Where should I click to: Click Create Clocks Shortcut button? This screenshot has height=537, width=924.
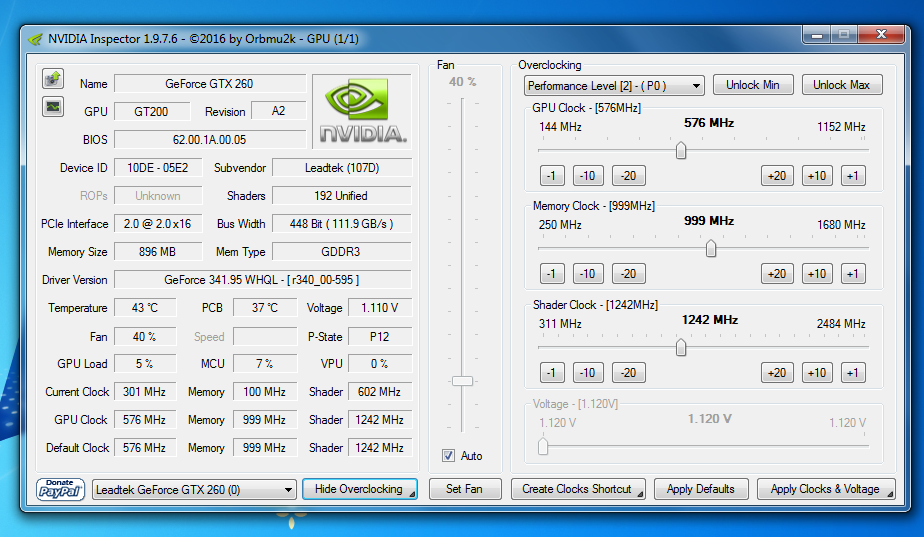click(x=578, y=489)
